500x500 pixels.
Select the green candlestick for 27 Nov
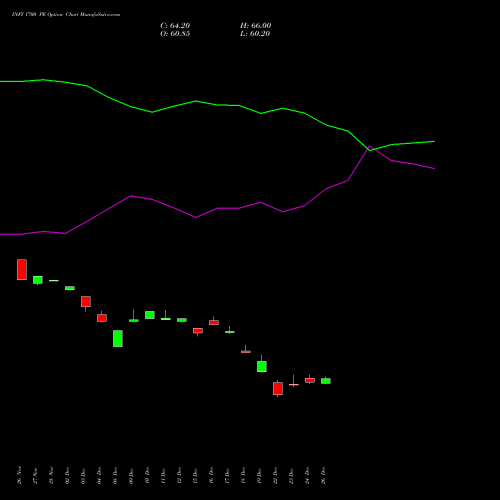click(38, 280)
